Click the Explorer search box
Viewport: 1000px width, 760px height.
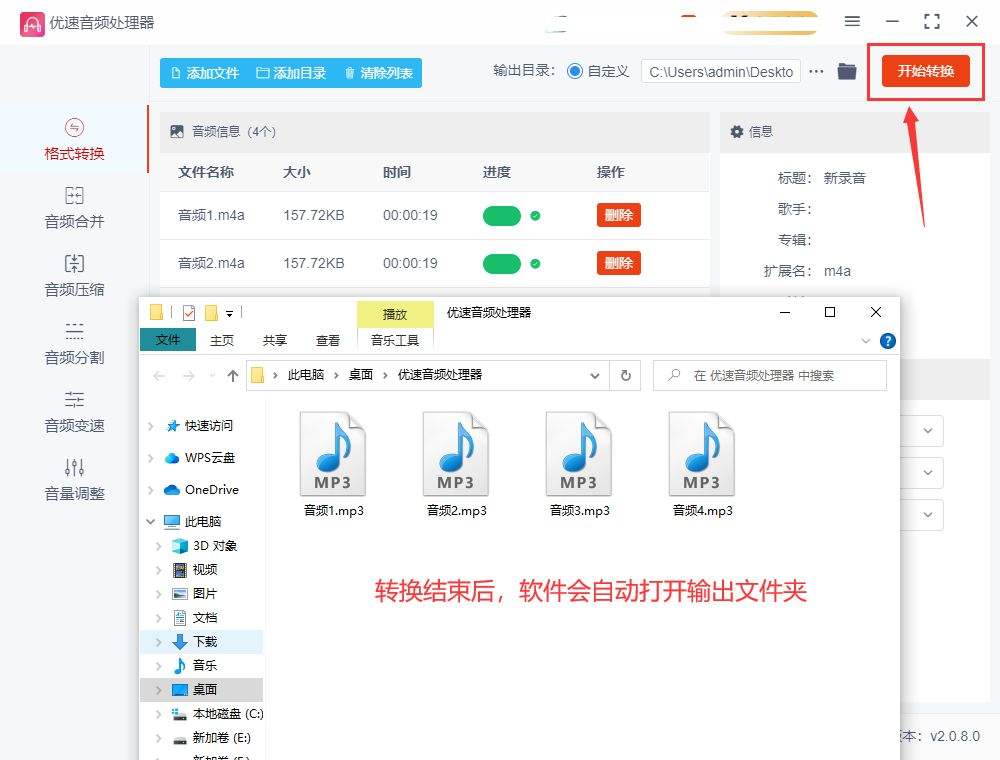point(770,376)
